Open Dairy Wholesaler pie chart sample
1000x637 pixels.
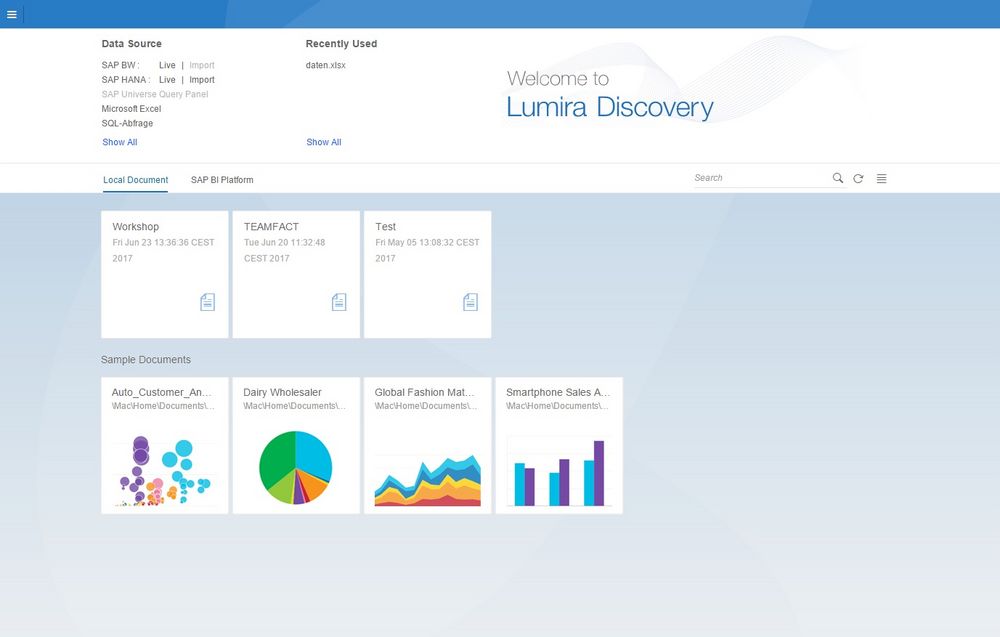295,467
